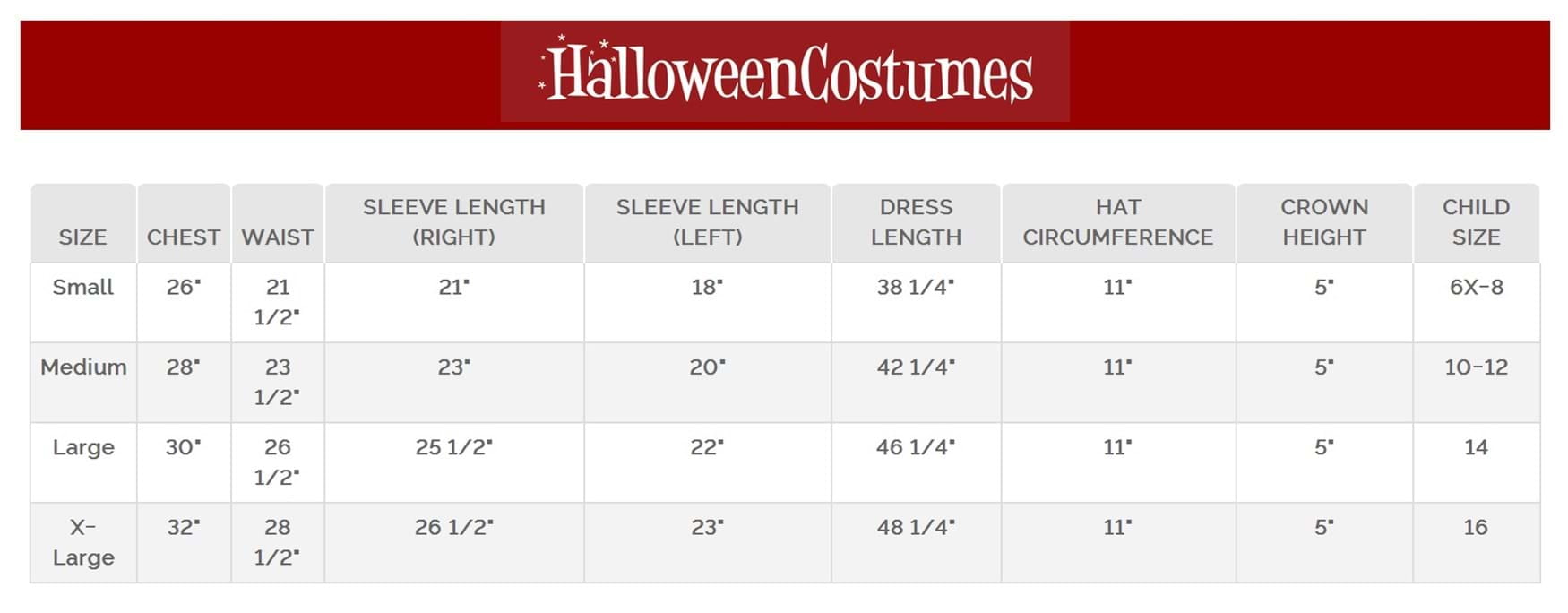Select the Medium size row label
1568x613 pixels.
coord(83,367)
